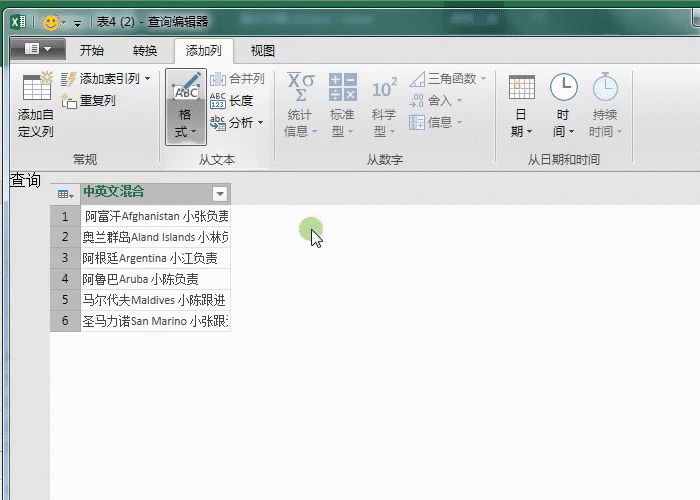700x500 pixels.
Task: Open the file menu button left of 开始
Action: click(x=38, y=50)
